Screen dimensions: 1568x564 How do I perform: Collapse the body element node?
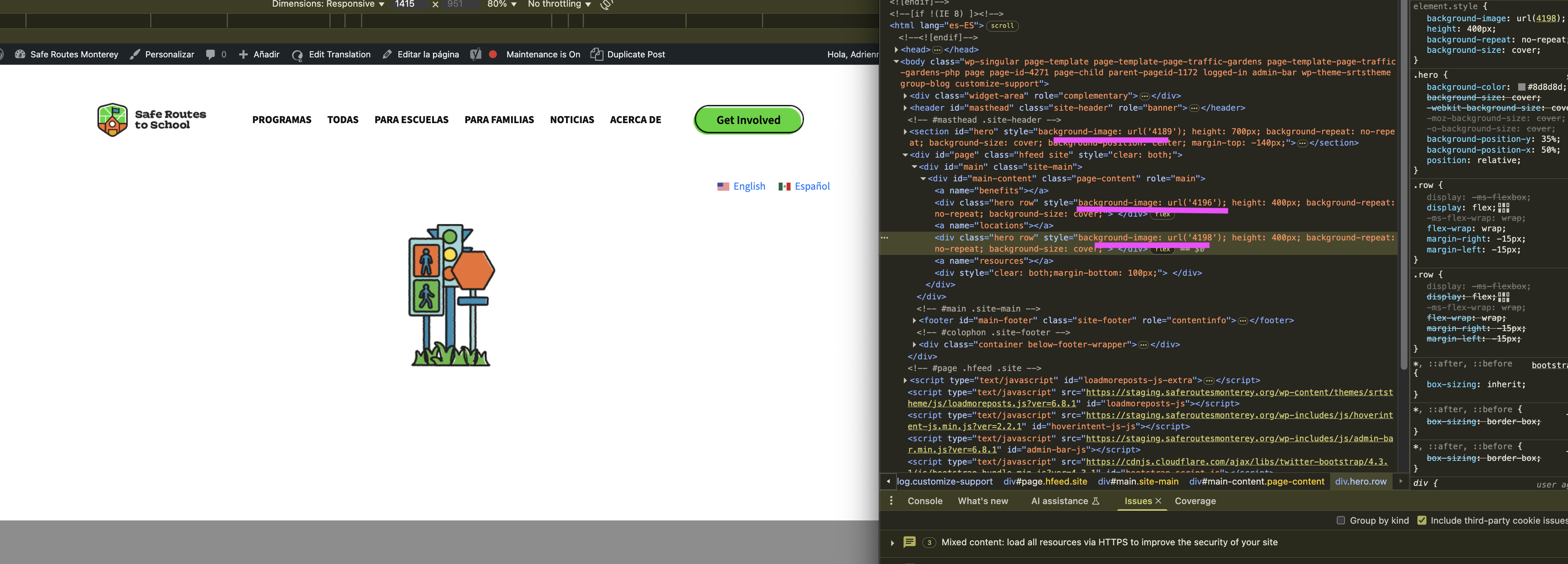tap(896, 62)
